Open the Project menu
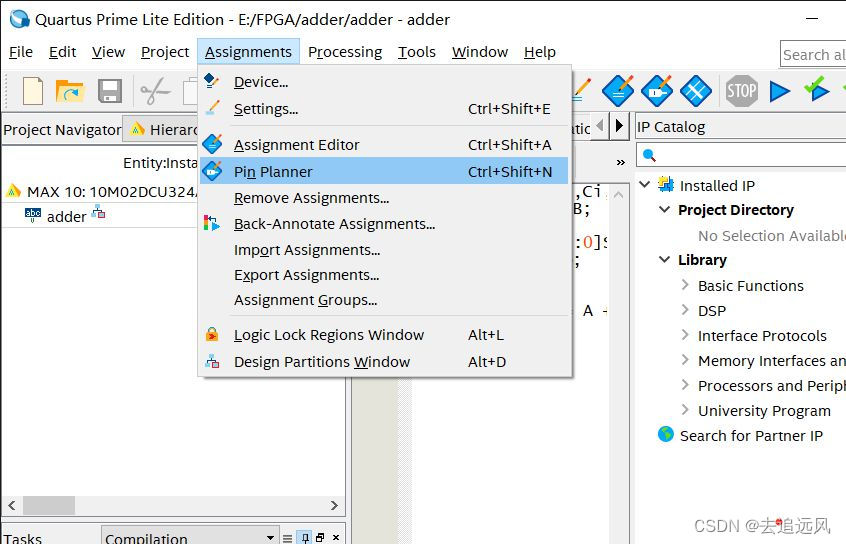The image size is (846, 544). [x=165, y=52]
